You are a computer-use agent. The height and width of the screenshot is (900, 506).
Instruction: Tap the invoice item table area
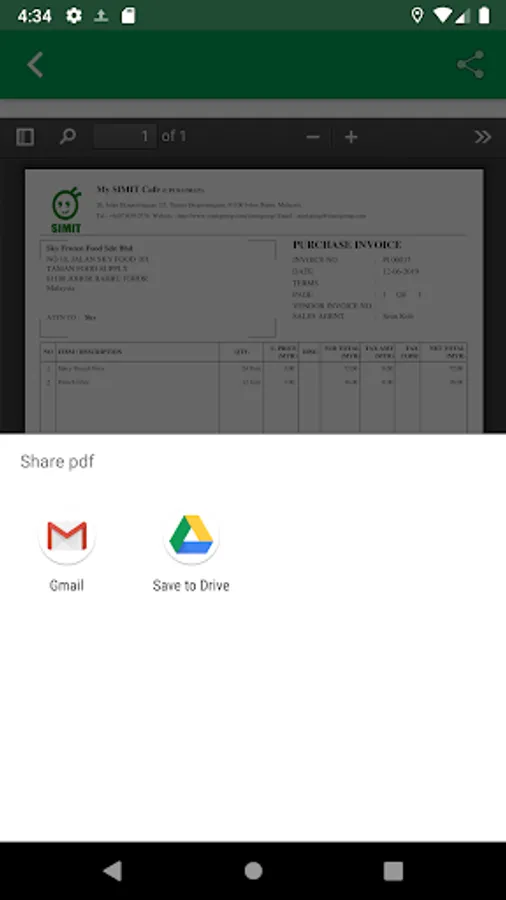click(253, 387)
